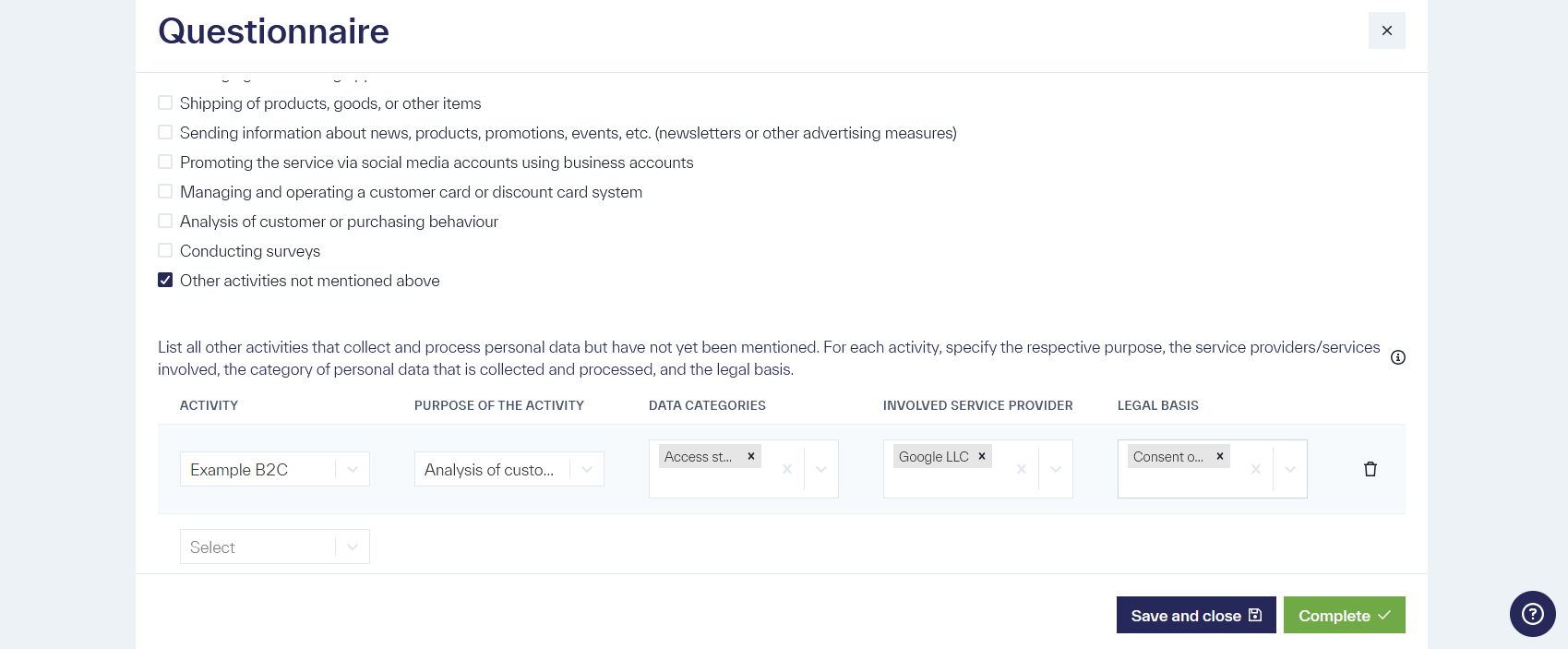Check Shipping of products, goods checkbox

click(165, 103)
